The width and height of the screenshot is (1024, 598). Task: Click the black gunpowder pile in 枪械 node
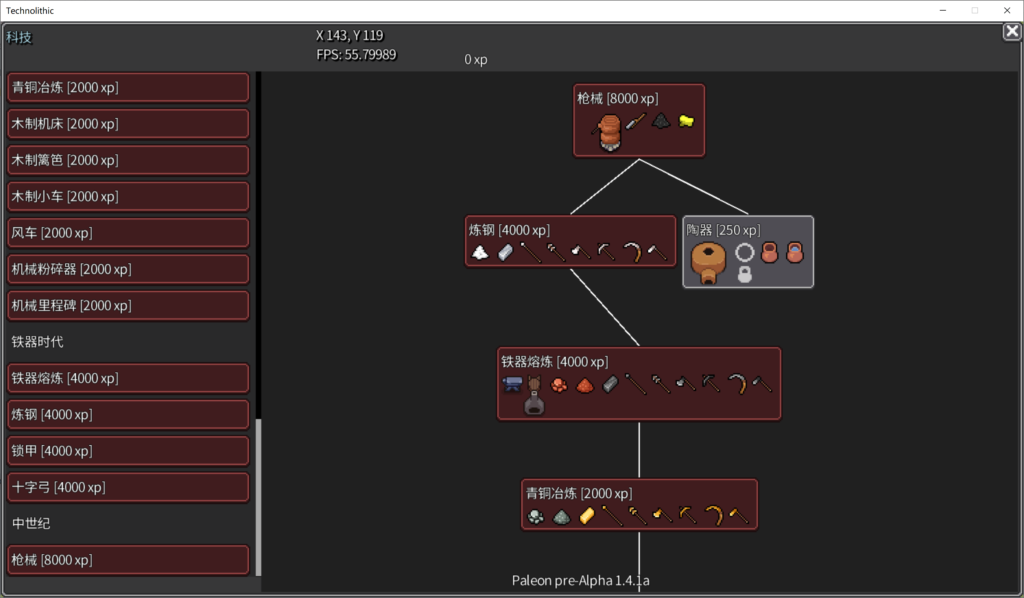click(661, 121)
